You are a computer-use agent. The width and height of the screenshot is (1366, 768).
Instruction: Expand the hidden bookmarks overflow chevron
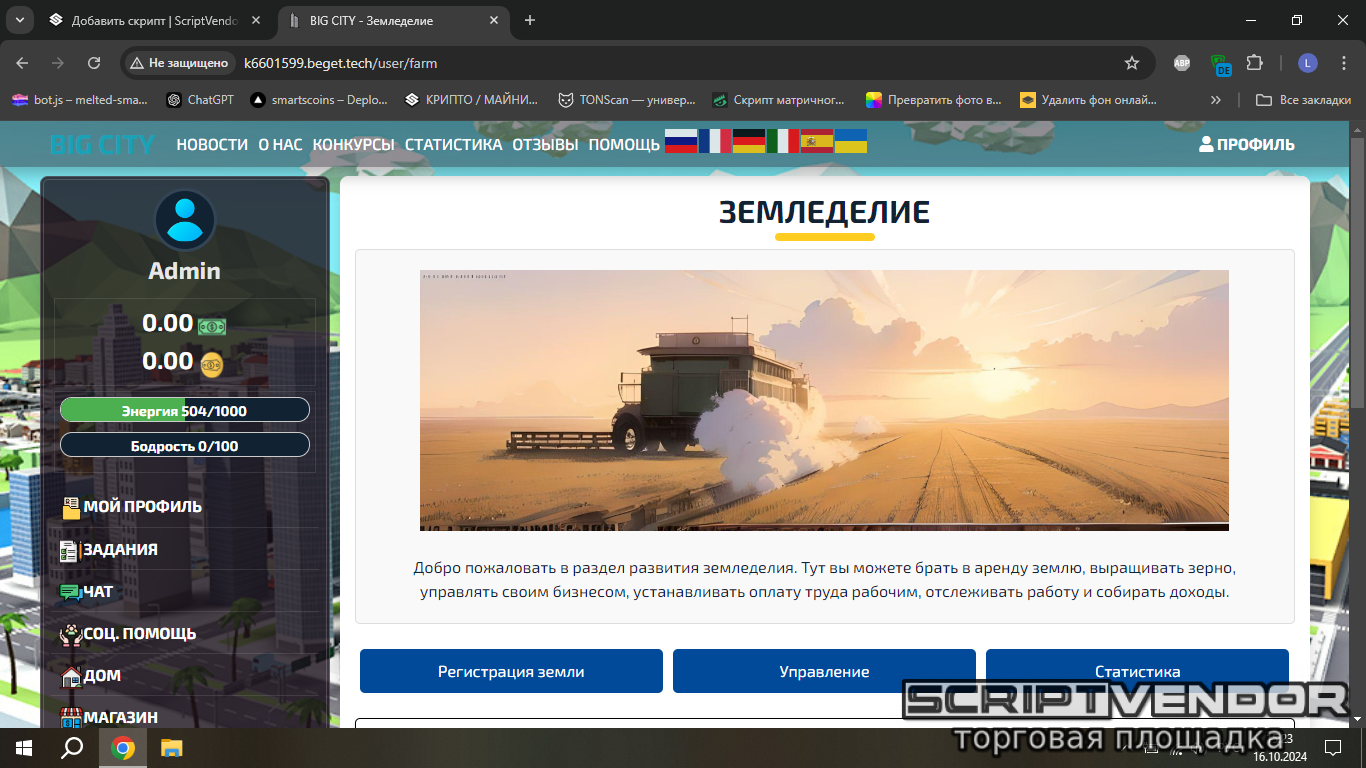[x=1216, y=100]
